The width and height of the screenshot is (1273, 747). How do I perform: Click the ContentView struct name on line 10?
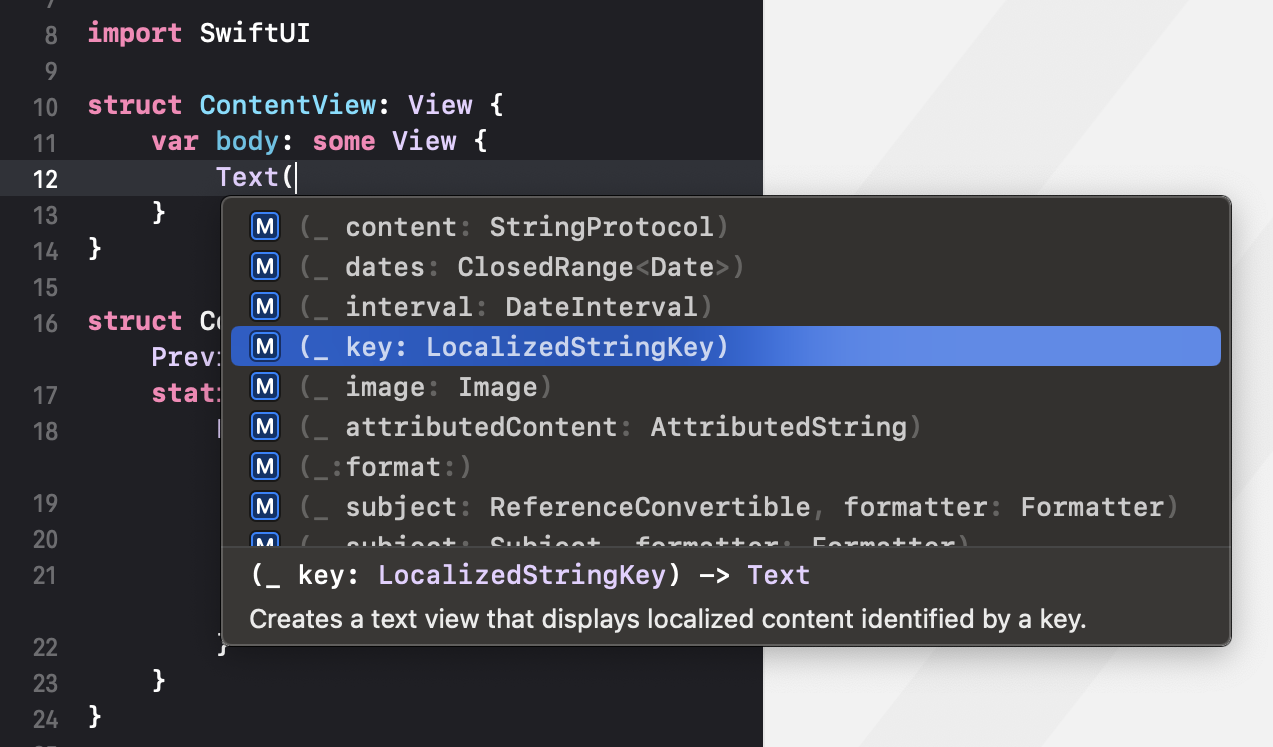tap(287, 106)
